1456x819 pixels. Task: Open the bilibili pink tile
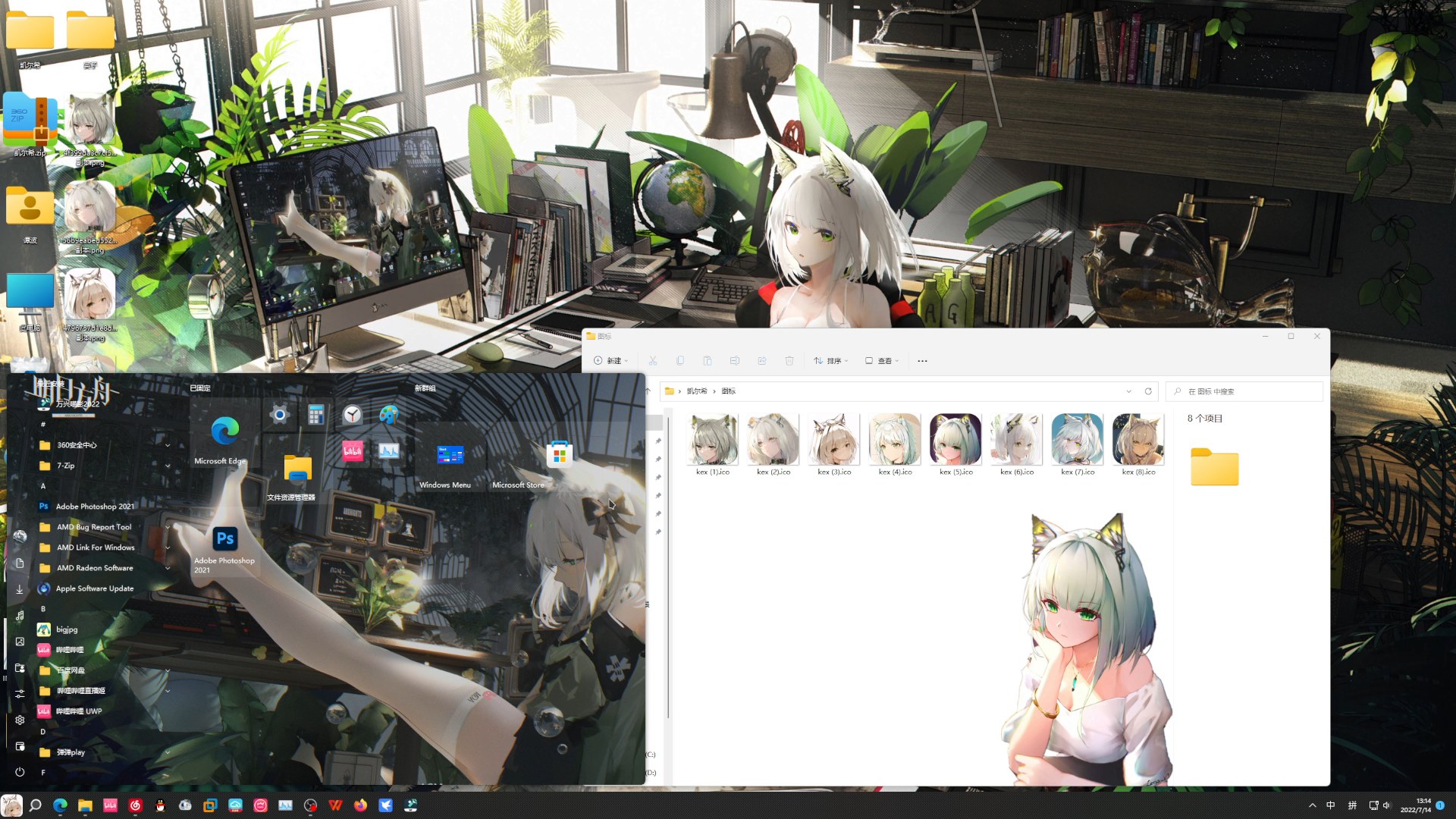(353, 451)
